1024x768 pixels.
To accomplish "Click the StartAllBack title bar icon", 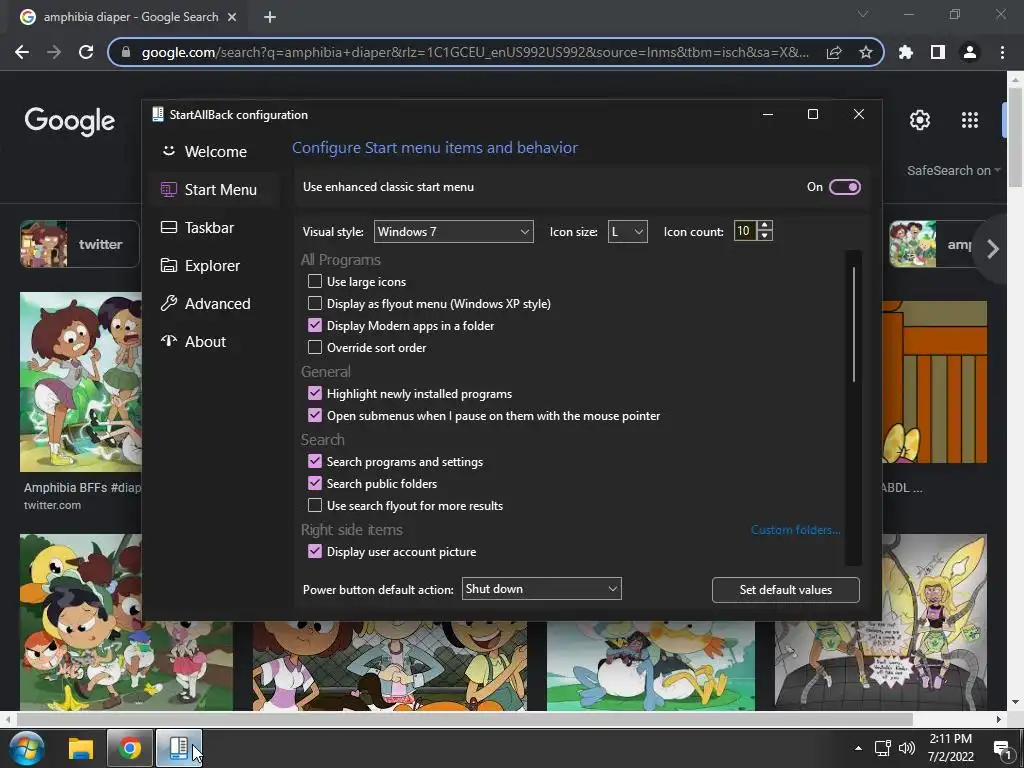I will tap(157, 114).
